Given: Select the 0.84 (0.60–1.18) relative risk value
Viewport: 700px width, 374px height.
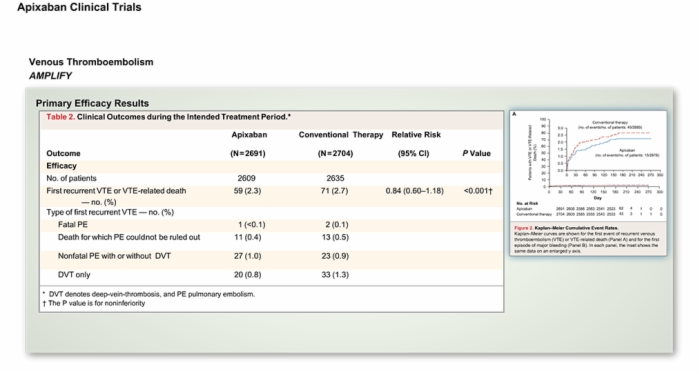Looking at the screenshot, I should (415, 191).
